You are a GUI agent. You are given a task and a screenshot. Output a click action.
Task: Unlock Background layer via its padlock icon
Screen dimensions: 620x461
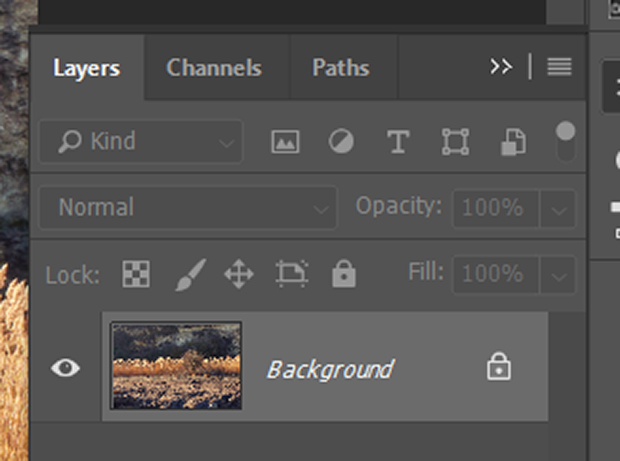tap(499, 367)
